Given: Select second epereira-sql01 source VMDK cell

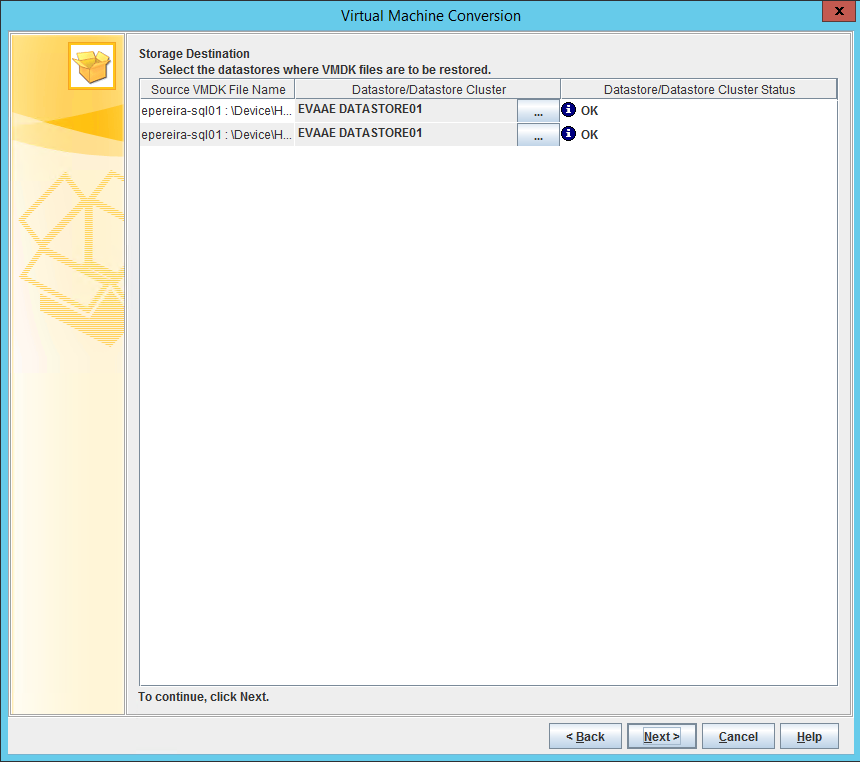Looking at the screenshot, I should [217, 135].
